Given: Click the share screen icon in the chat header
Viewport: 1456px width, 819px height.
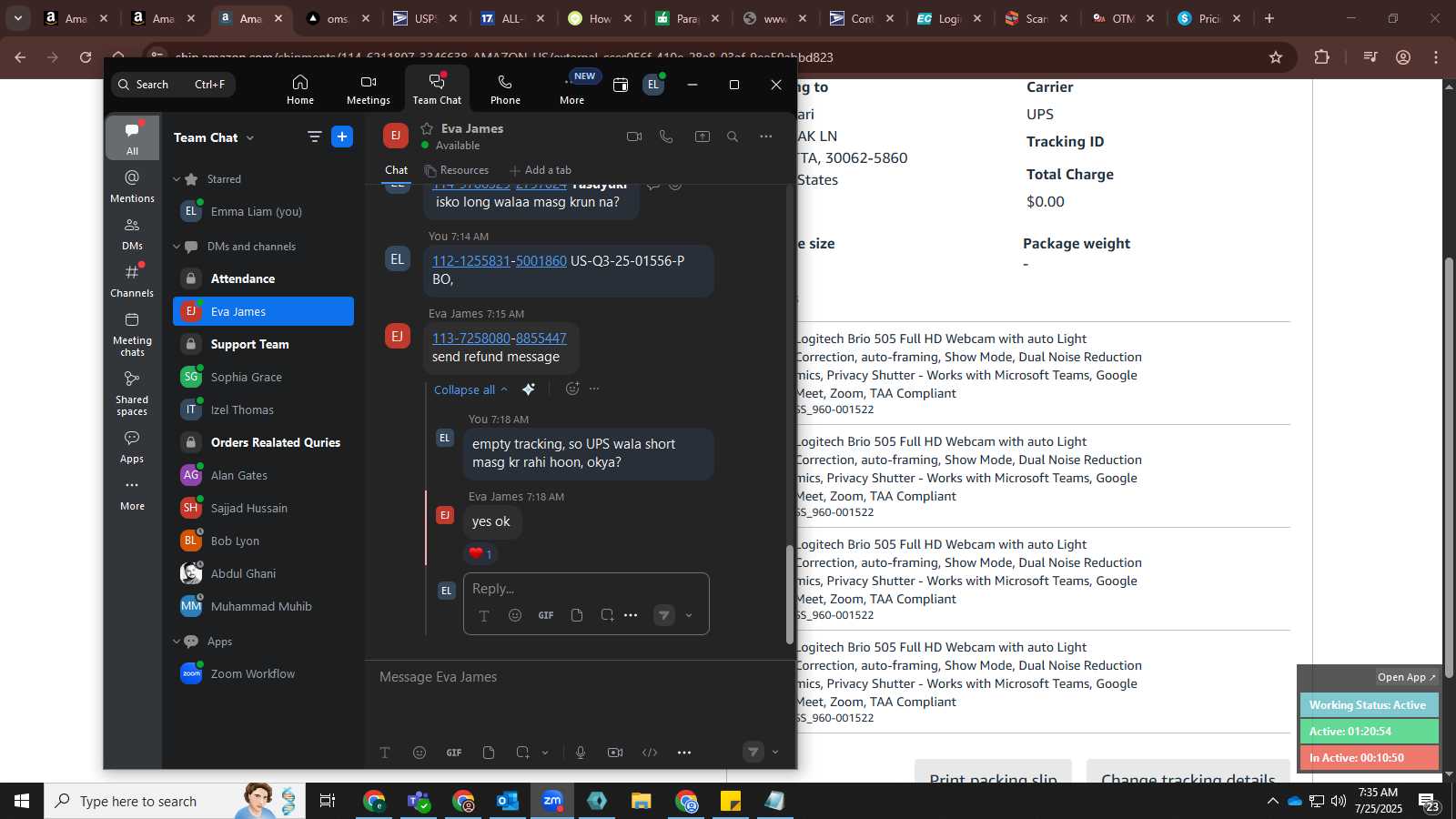Looking at the screenshot, I should [x=702, y=136].
